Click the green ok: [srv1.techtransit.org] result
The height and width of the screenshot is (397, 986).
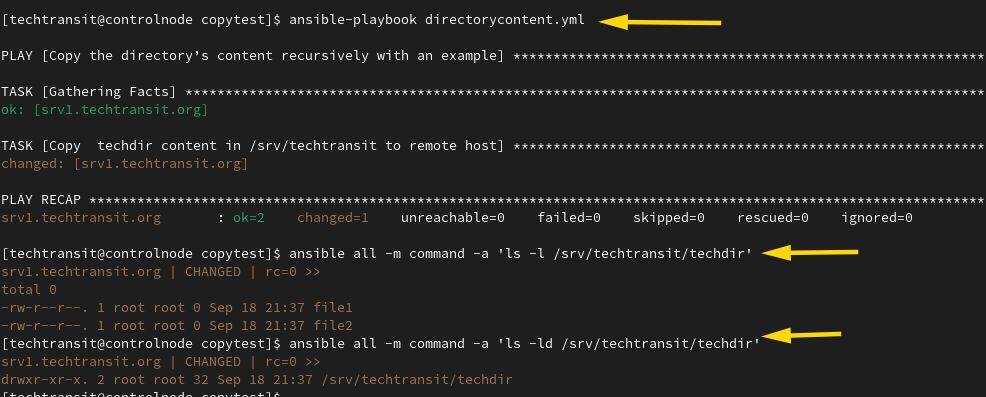[104, 109]
